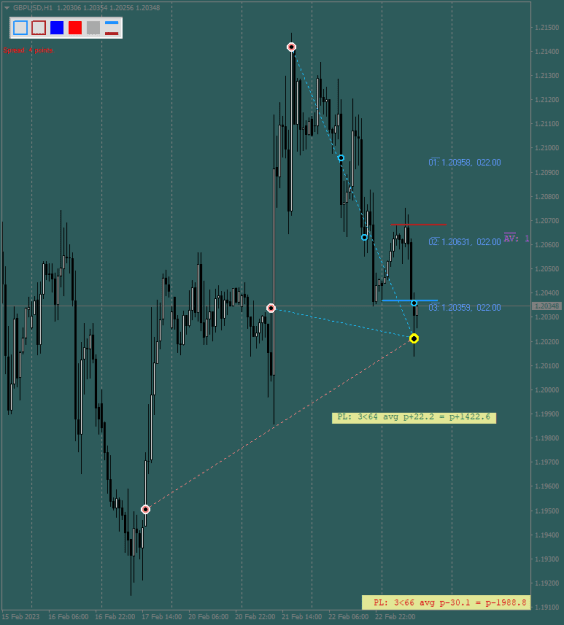Screen dimensions: 564x625
Task: Click 1.19100 on the price scale
Action: tap(547, 607)
